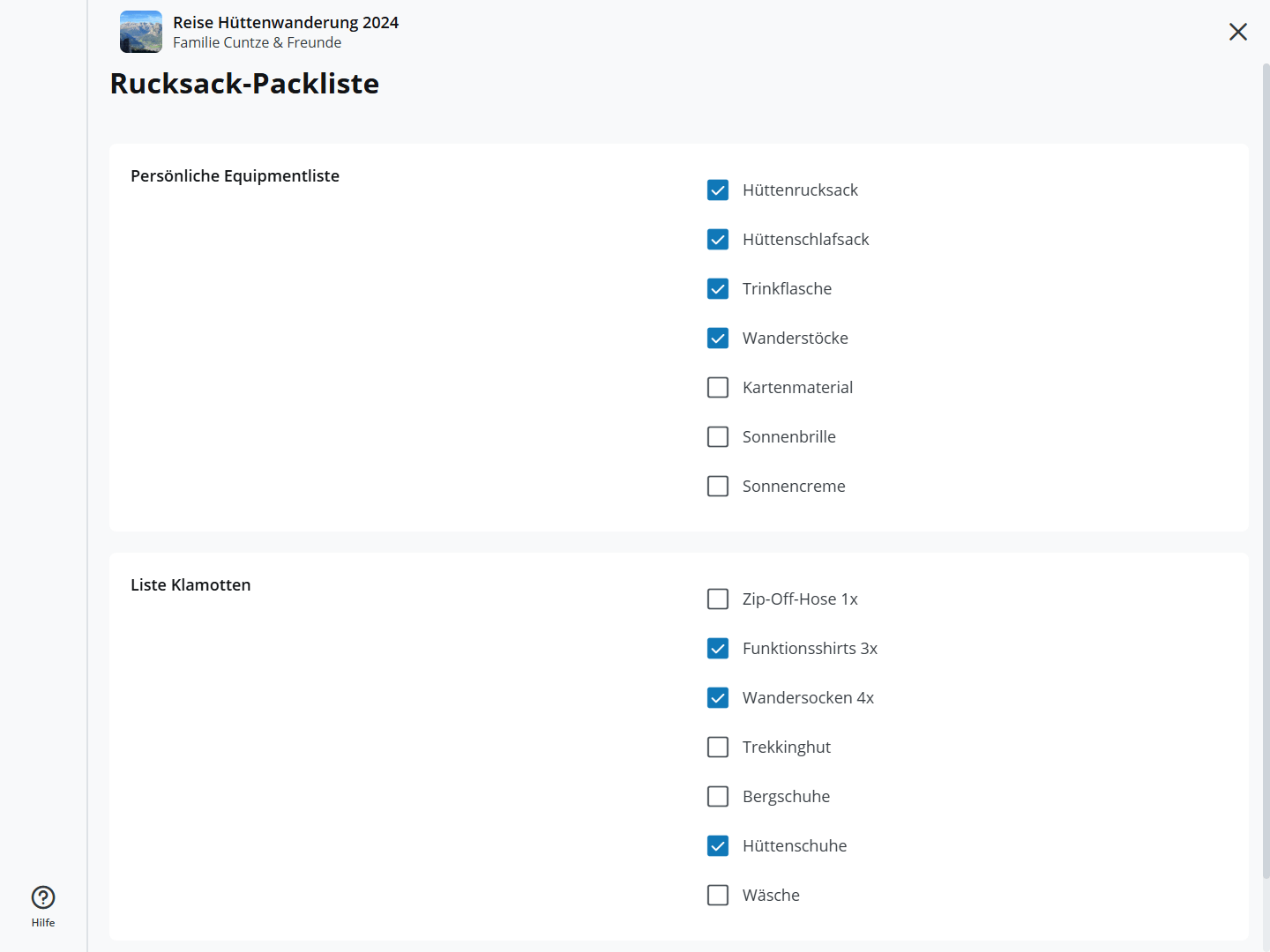Mark Sonnenbrille as packed
This screenshot has width=1270, height=952.
point(718,437)
